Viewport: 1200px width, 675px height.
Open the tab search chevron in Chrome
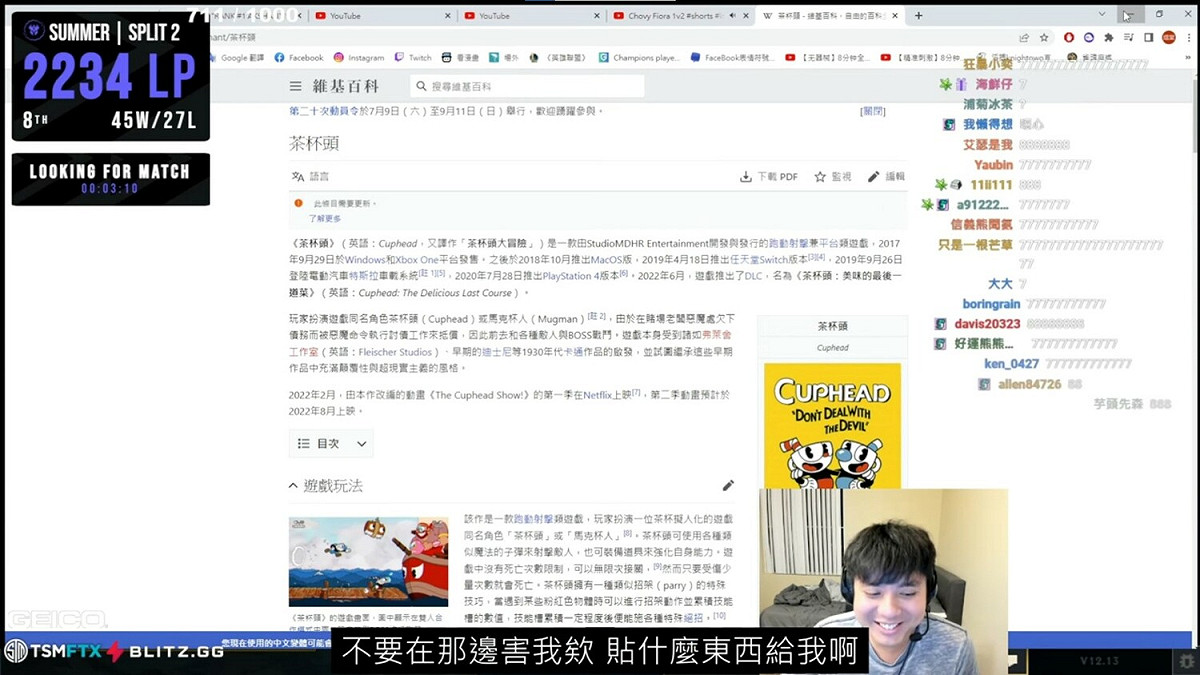(1102, 15)
